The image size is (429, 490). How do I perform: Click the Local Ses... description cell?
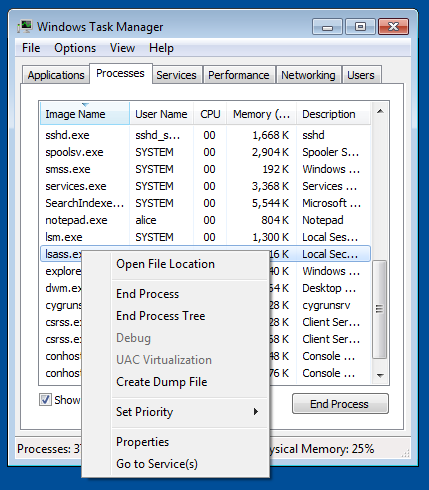coord(330,237)
